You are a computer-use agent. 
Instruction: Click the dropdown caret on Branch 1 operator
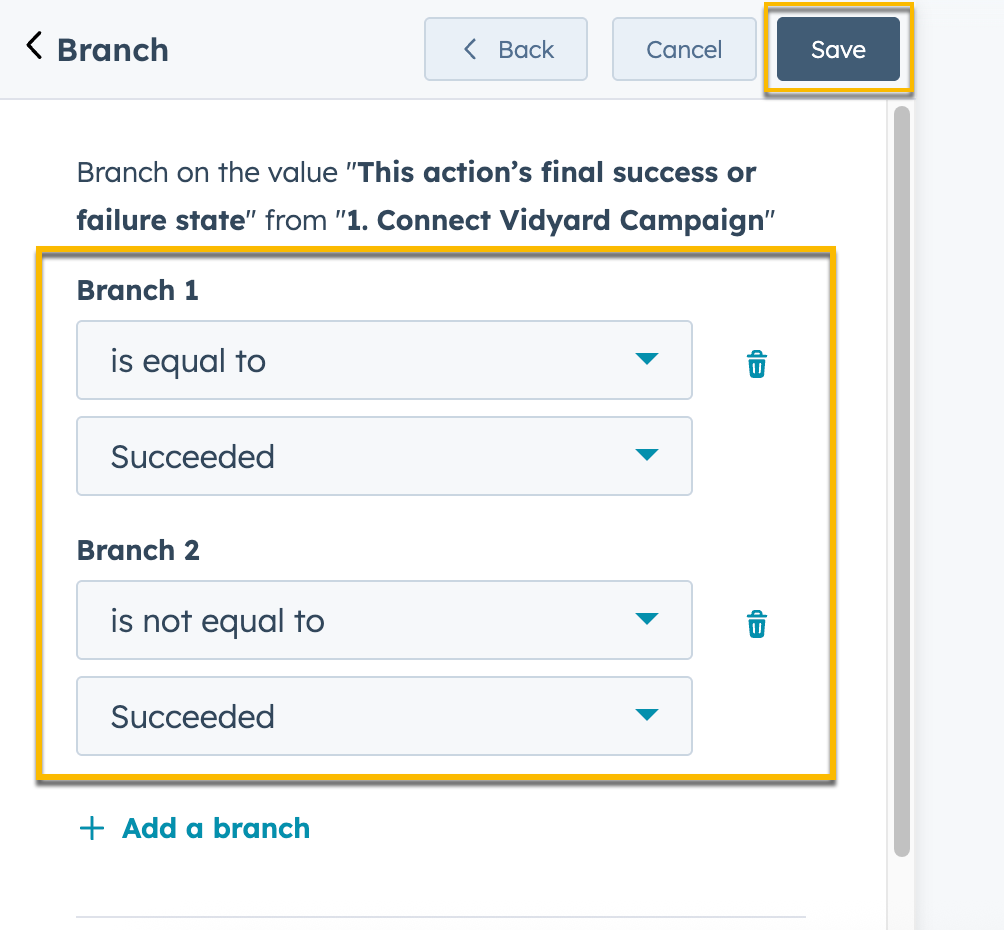tap(647, 360)
